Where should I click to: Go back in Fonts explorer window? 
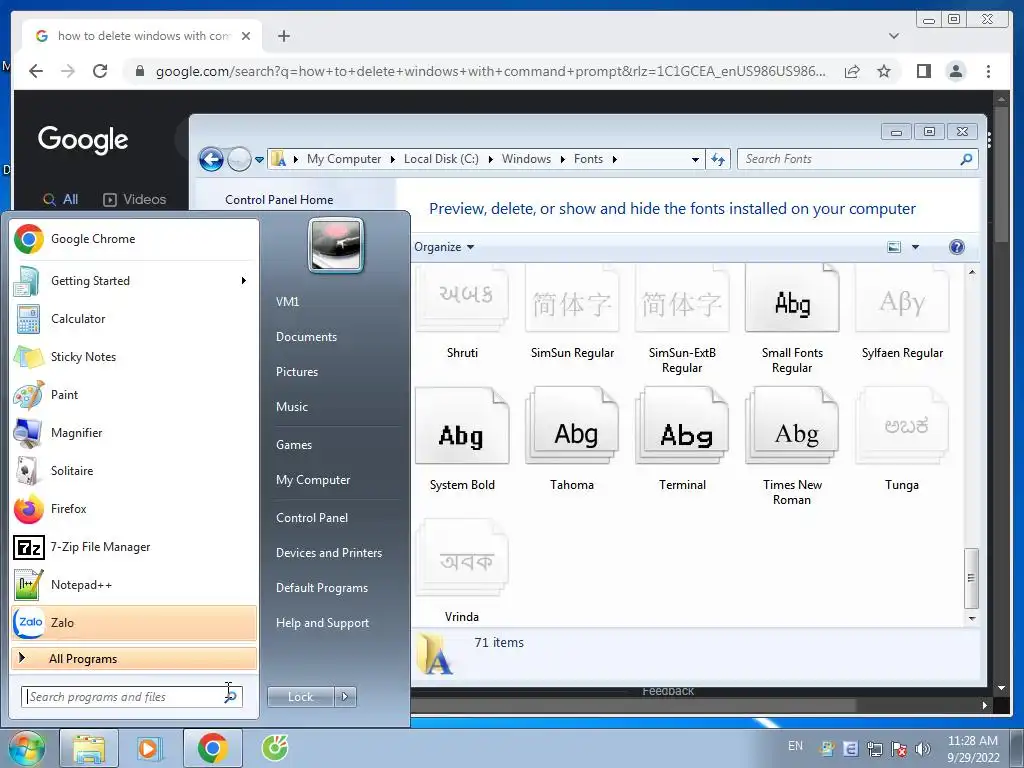pyautogui.click(x=212, y=159)
